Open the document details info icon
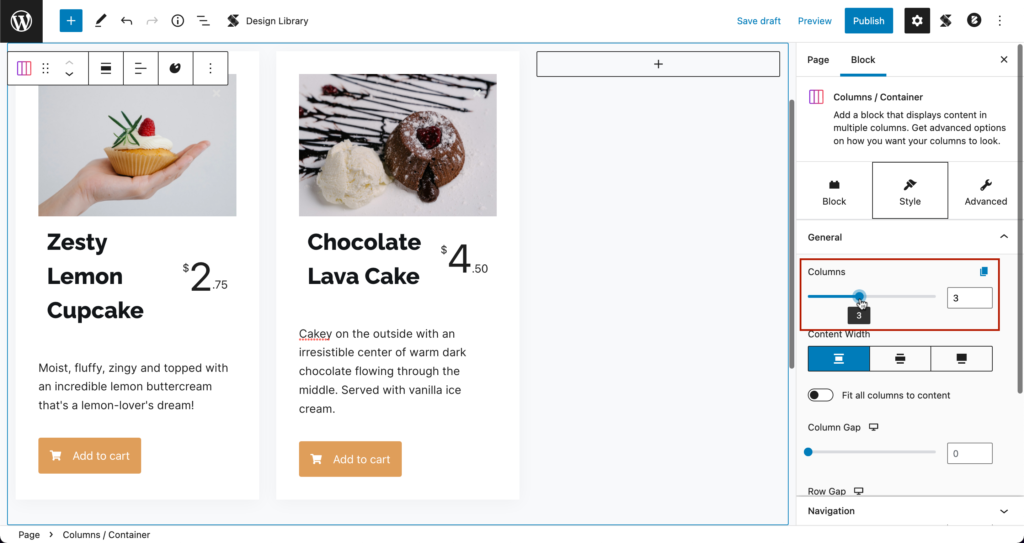1024x543 pixels. (178, 21)
